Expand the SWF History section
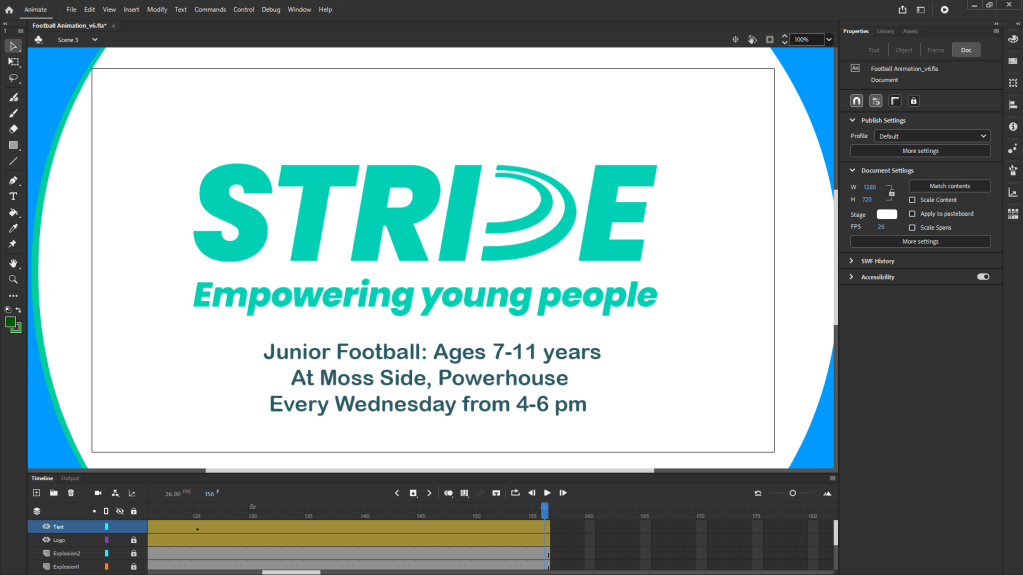 852,261
